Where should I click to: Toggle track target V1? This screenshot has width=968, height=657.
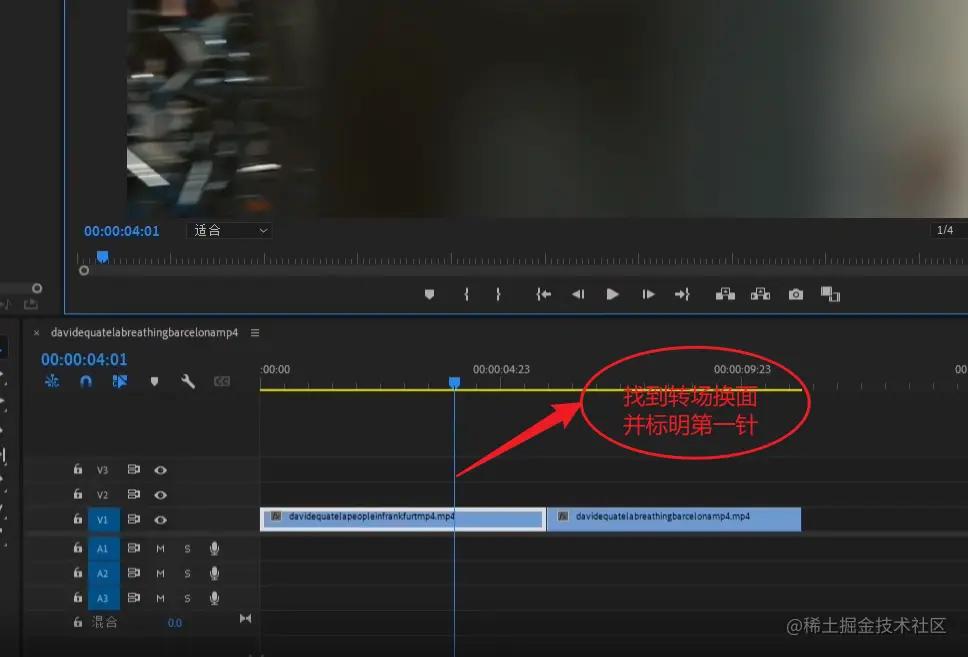coord(102,519)
